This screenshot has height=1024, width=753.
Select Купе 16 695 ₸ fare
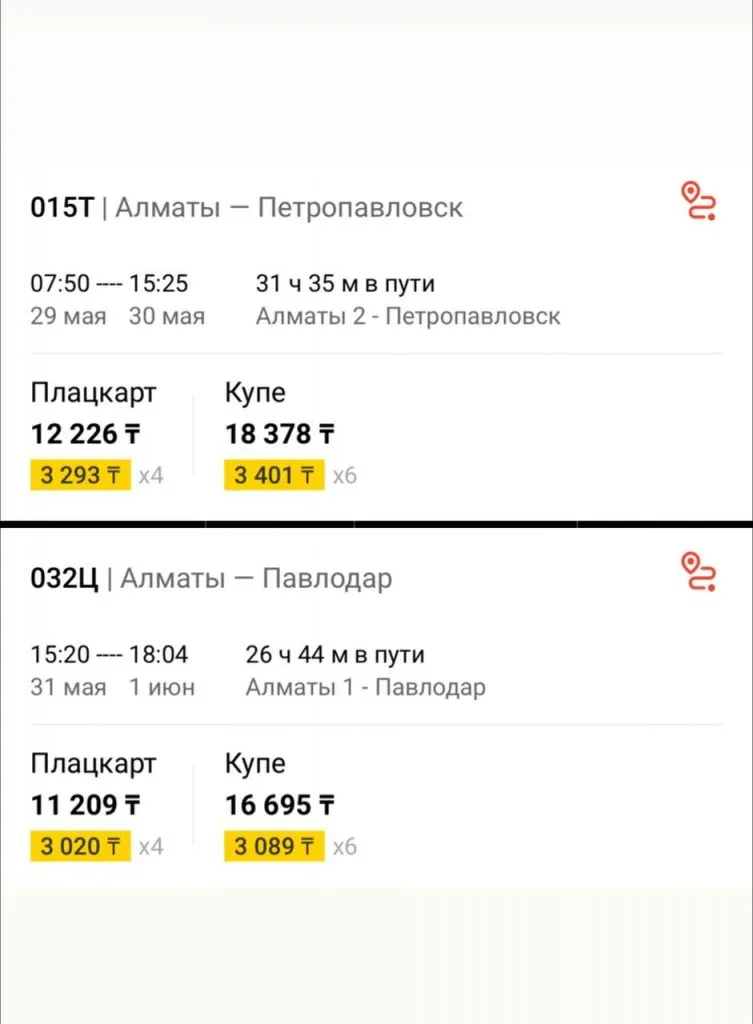click(x=280, y=804)
